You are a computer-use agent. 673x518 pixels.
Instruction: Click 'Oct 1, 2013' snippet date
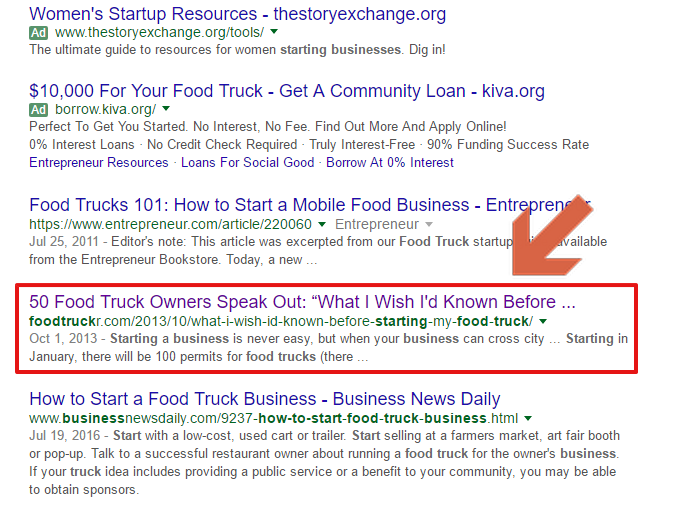(x=63, y=339)
